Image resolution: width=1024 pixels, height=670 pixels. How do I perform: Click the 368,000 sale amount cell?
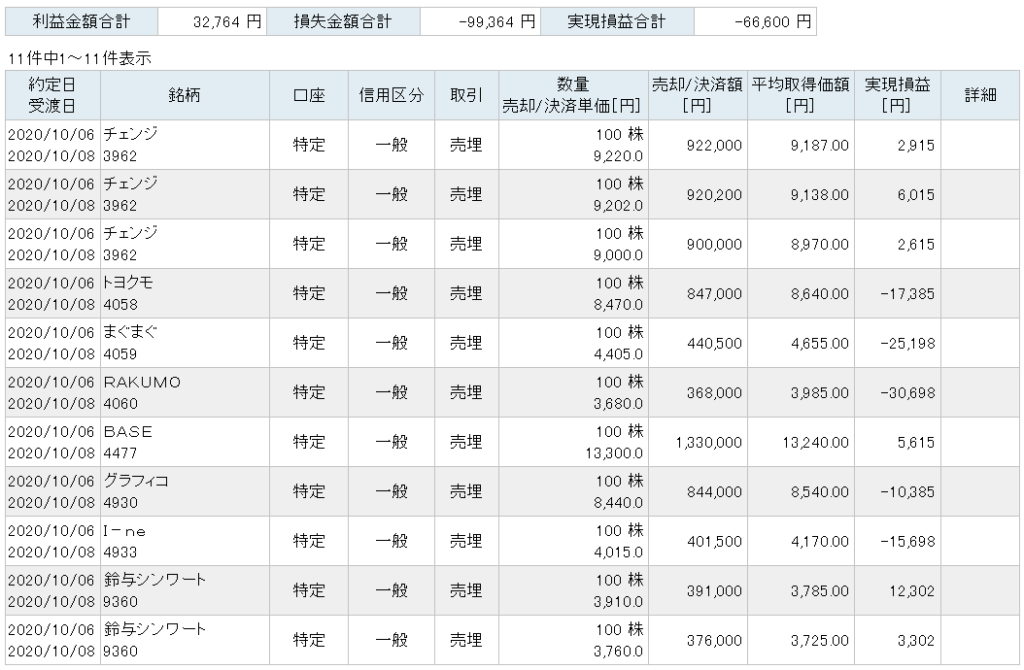pyautogui.click(x=697, y=393)
